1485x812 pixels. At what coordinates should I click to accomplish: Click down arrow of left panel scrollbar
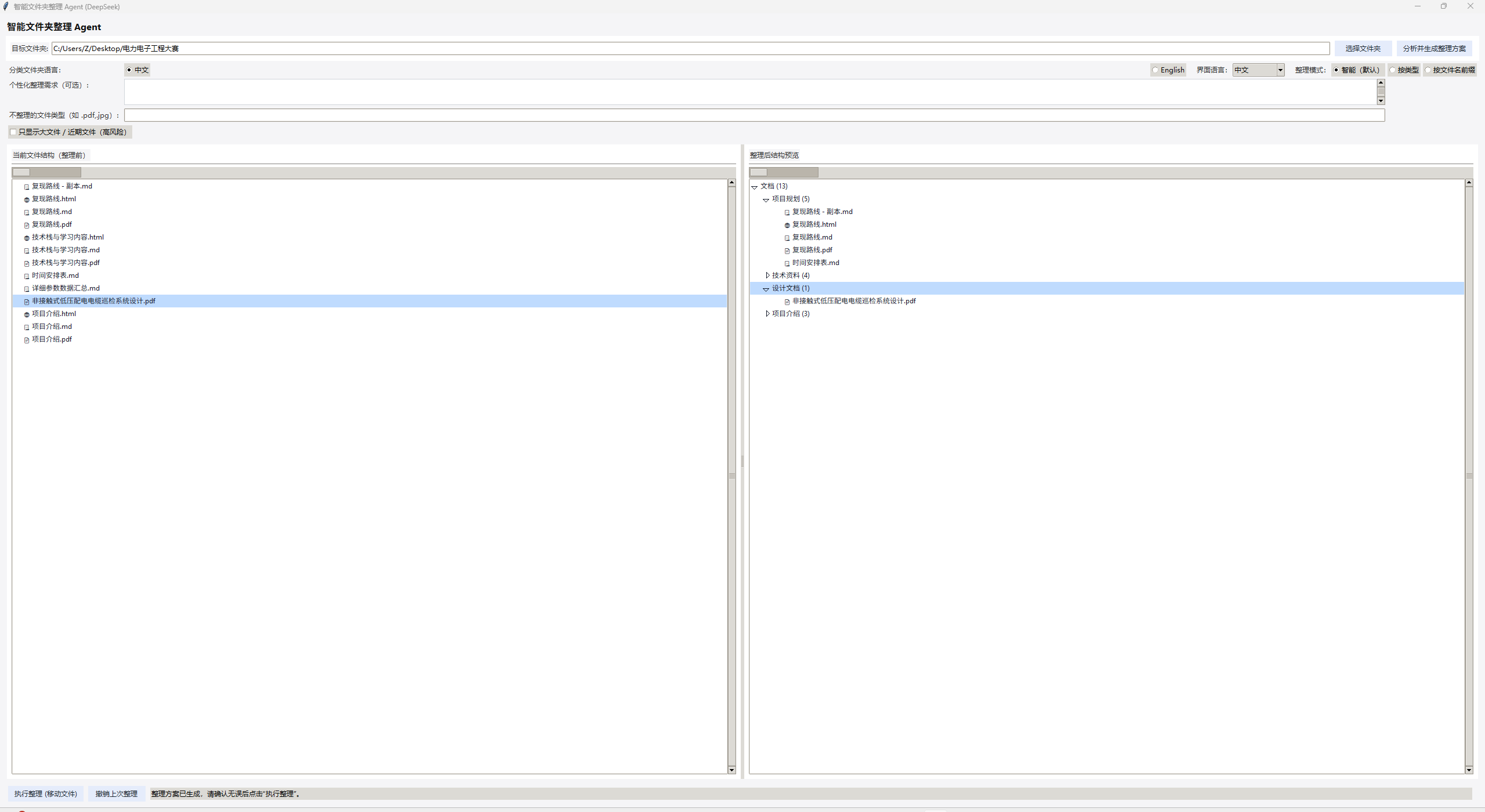[x=731, y=770]
